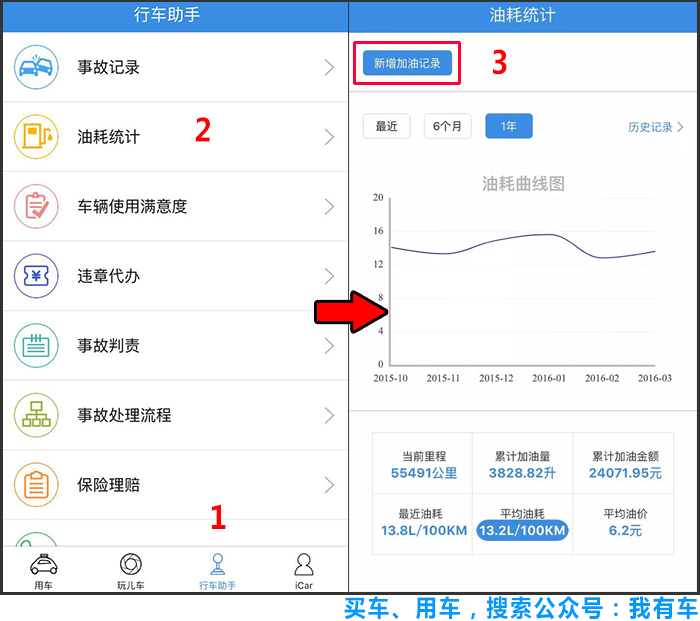
Task: Switch to the iCar profile tab
Action: [x=304, y=571]
